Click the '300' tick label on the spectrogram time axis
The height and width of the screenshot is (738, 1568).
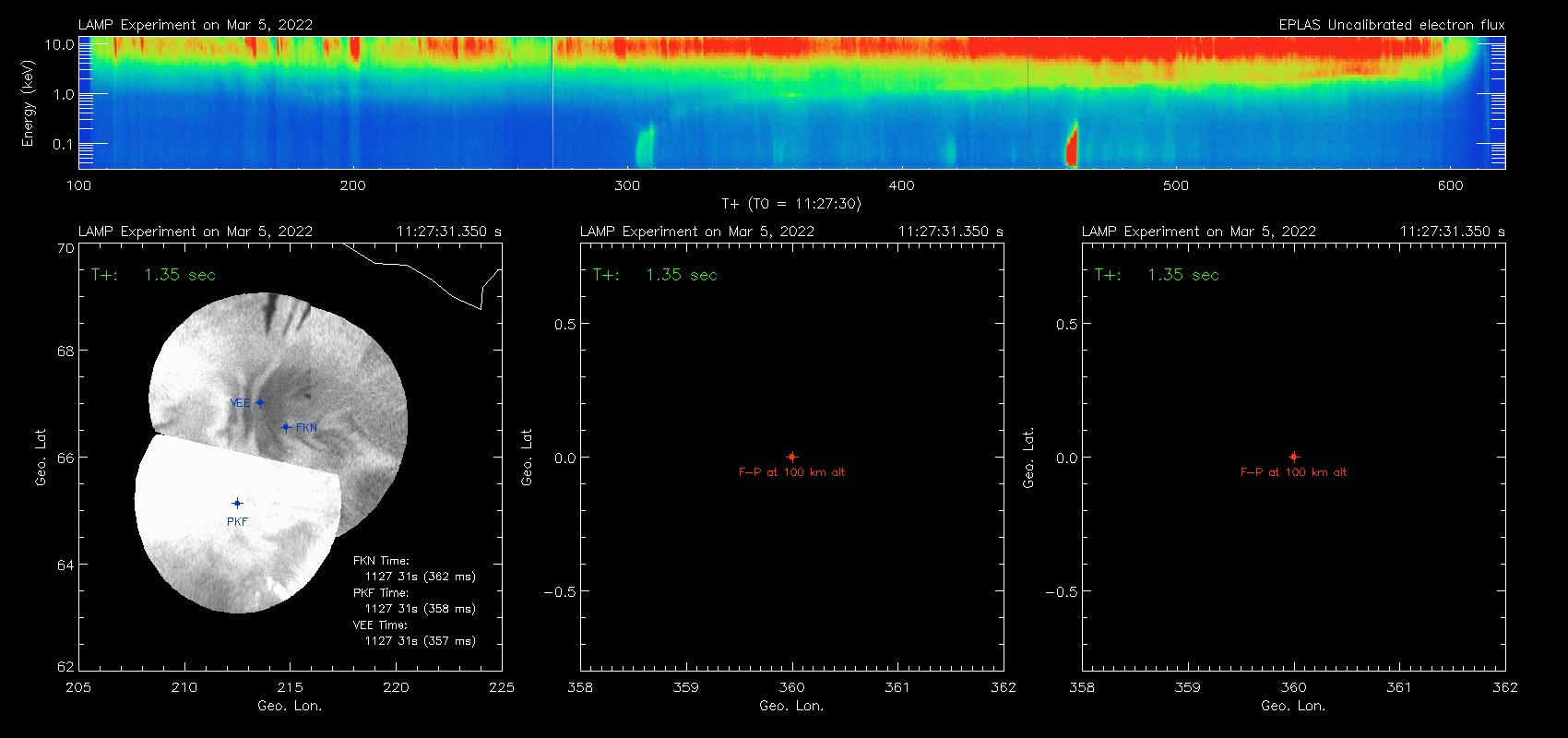(x=627, y=185)
